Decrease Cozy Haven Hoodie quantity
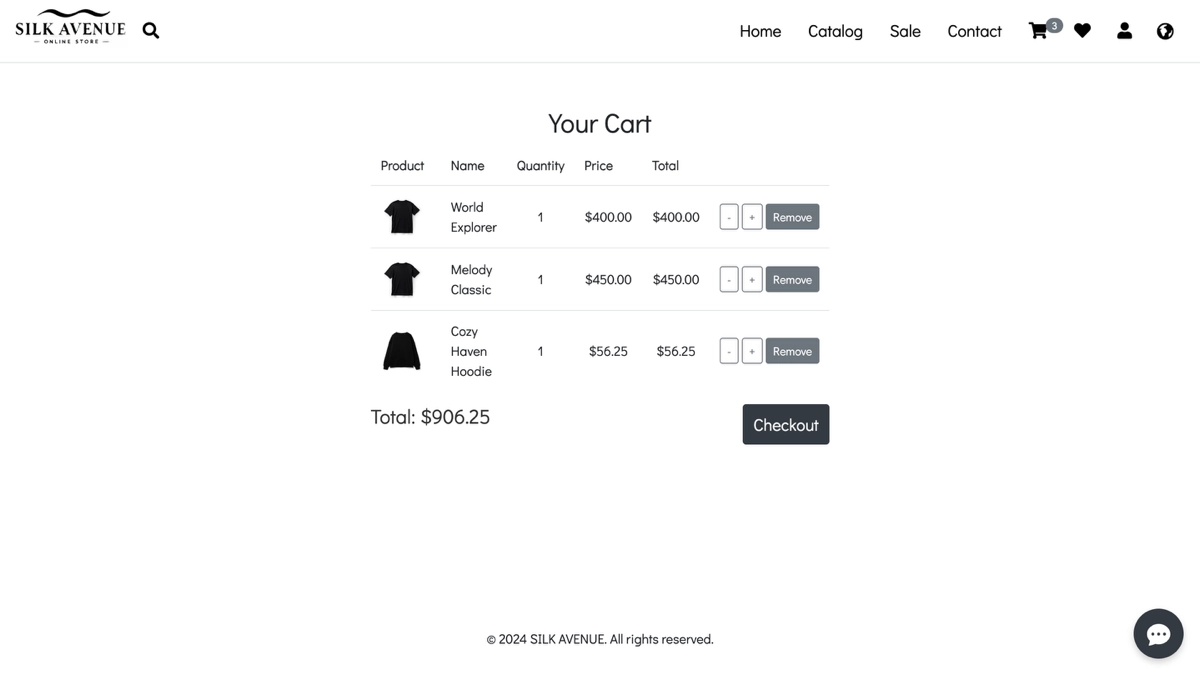1200x675 pixels. pyautogui.click(x=729, y=351)
